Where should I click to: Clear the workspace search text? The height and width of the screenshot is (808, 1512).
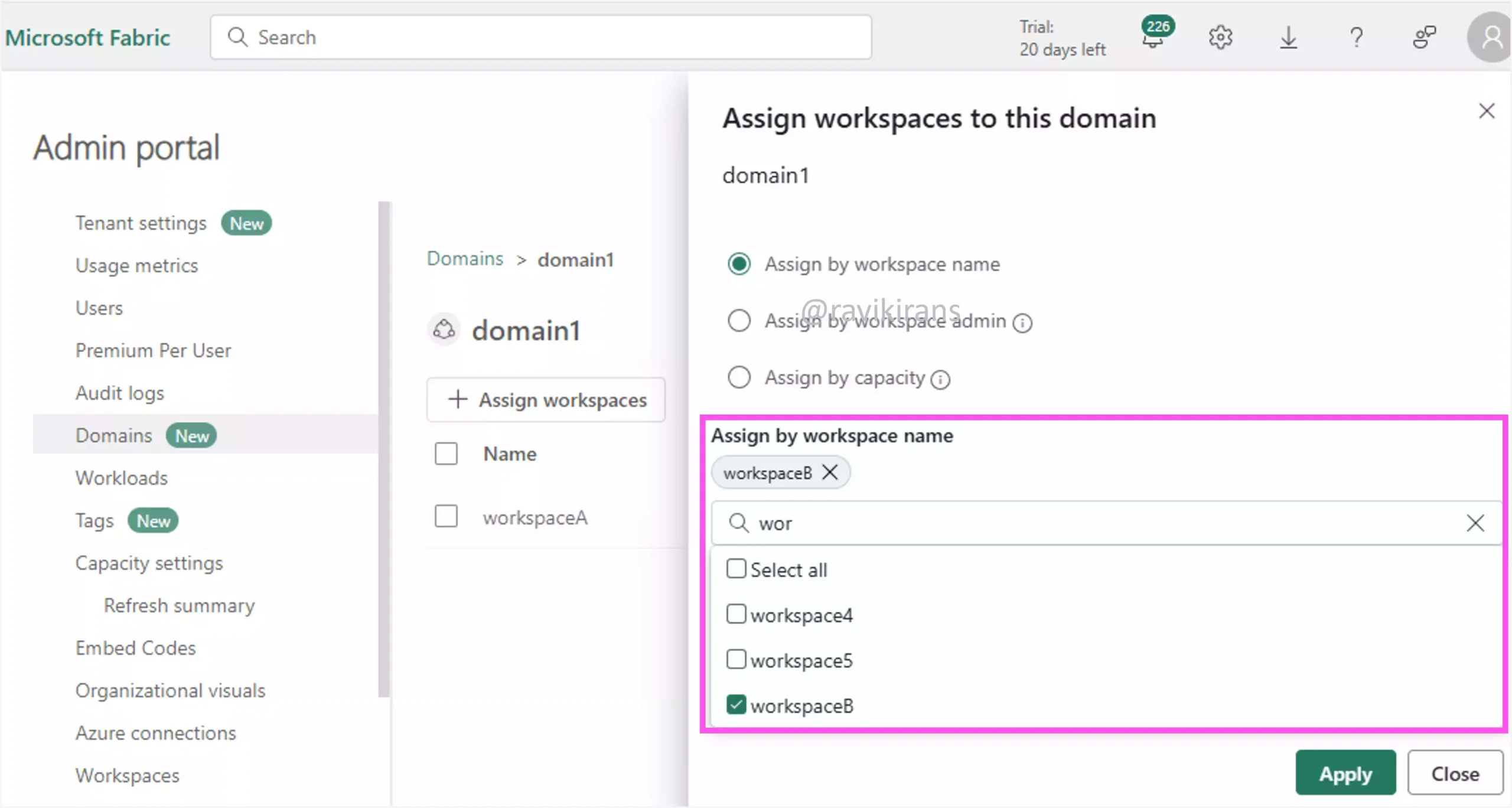click(x=1475, y=523)
